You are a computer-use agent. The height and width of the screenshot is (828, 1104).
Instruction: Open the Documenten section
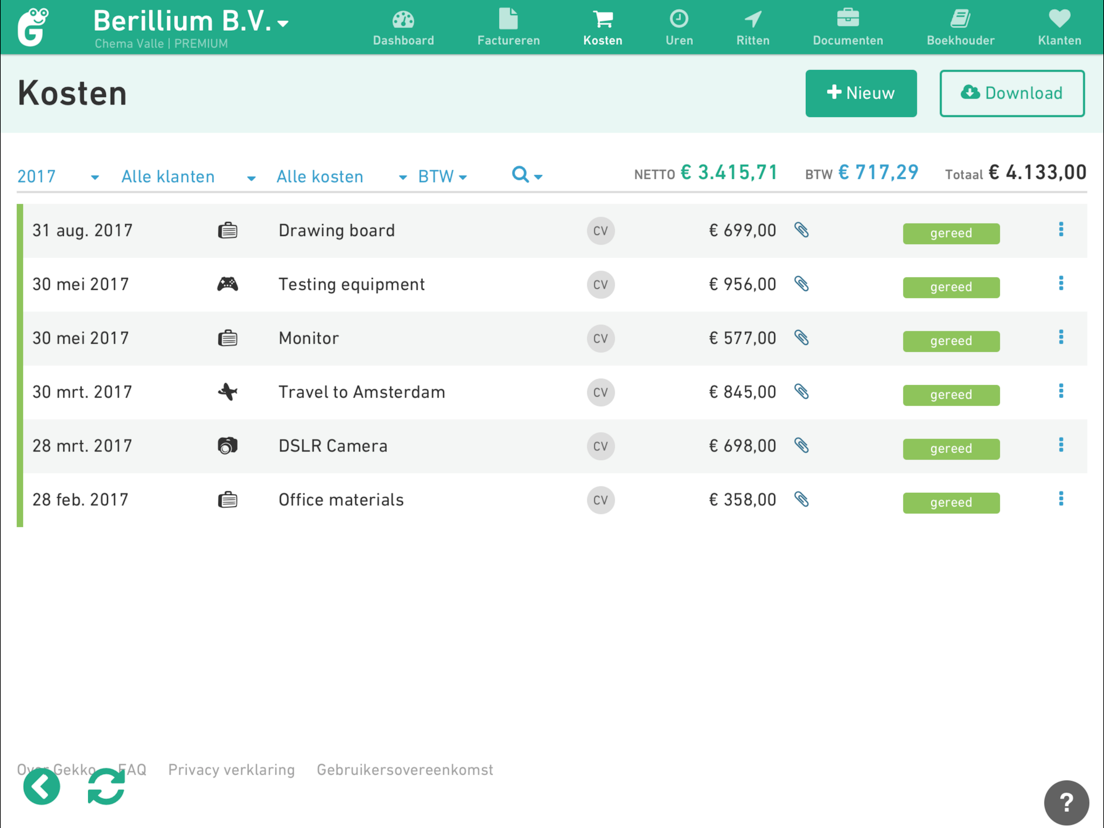click(x=848, y=28)
